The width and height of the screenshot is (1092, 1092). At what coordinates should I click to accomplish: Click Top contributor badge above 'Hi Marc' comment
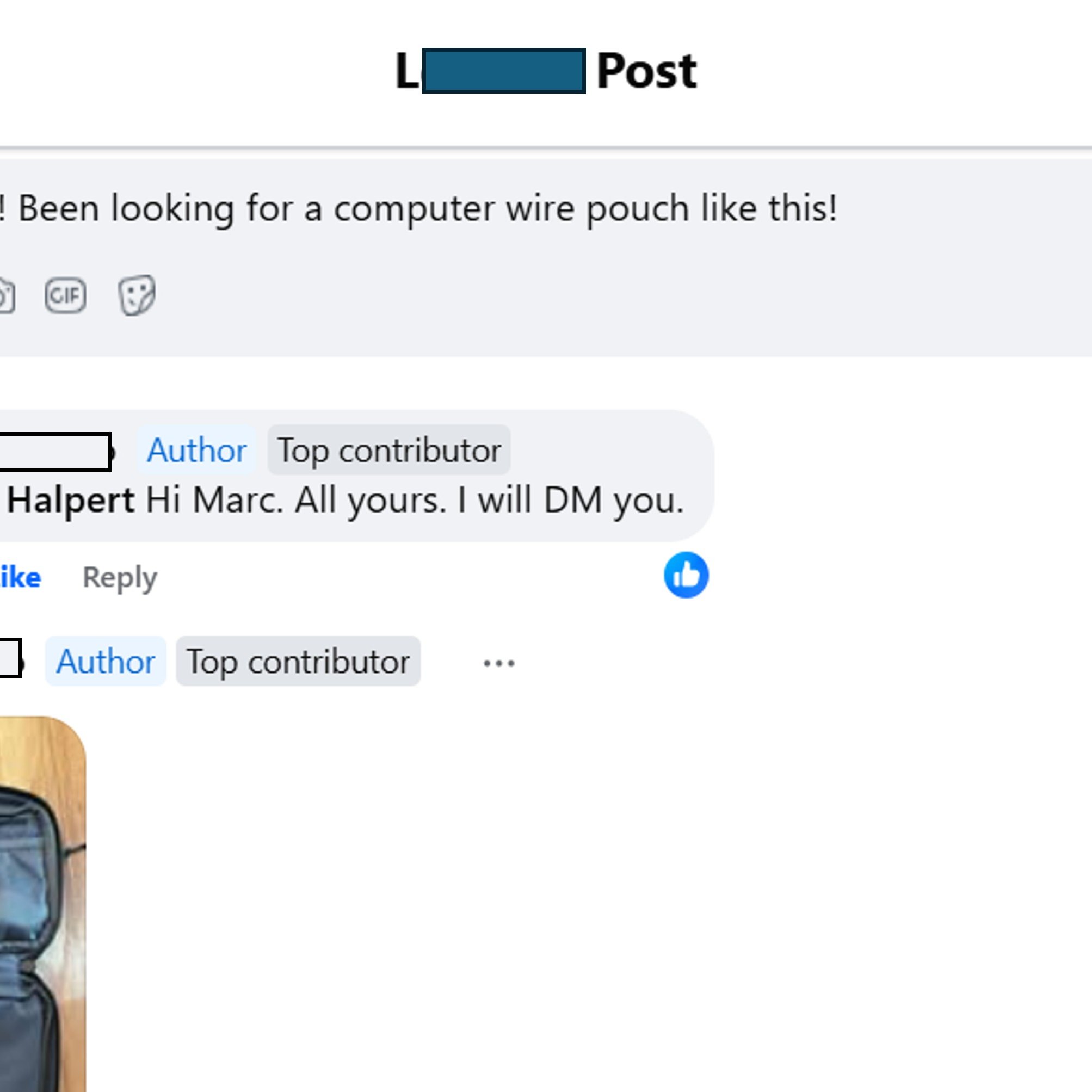click(389, 450)
